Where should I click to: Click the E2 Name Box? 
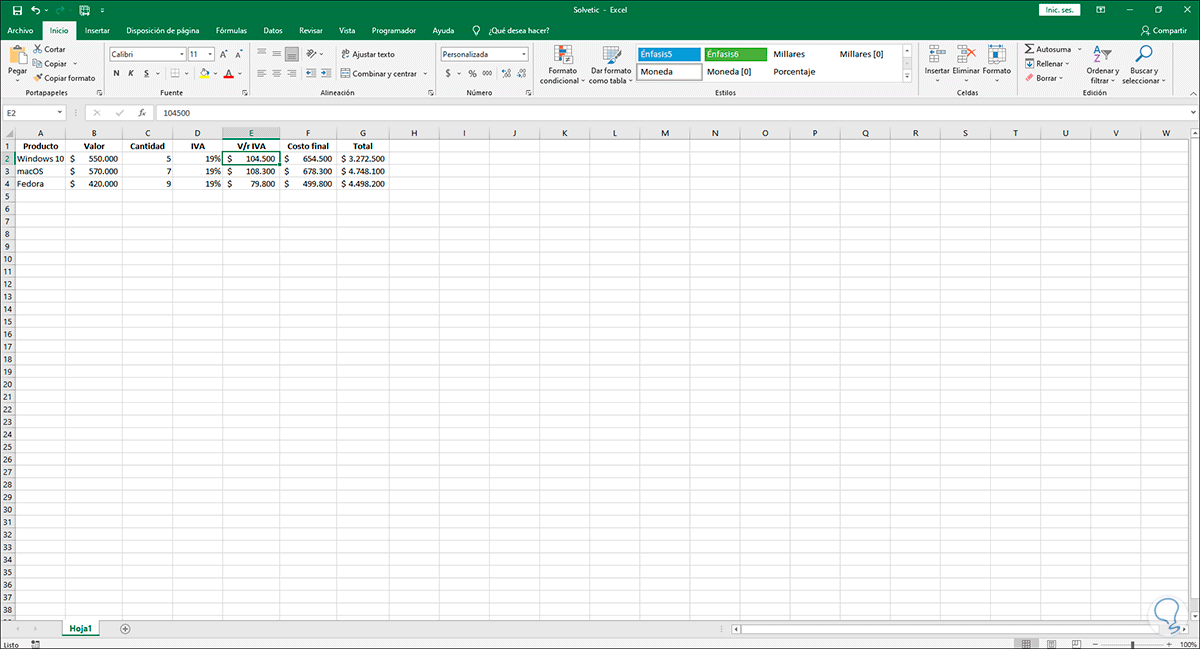pyautogui.click(x=32, y=113)
